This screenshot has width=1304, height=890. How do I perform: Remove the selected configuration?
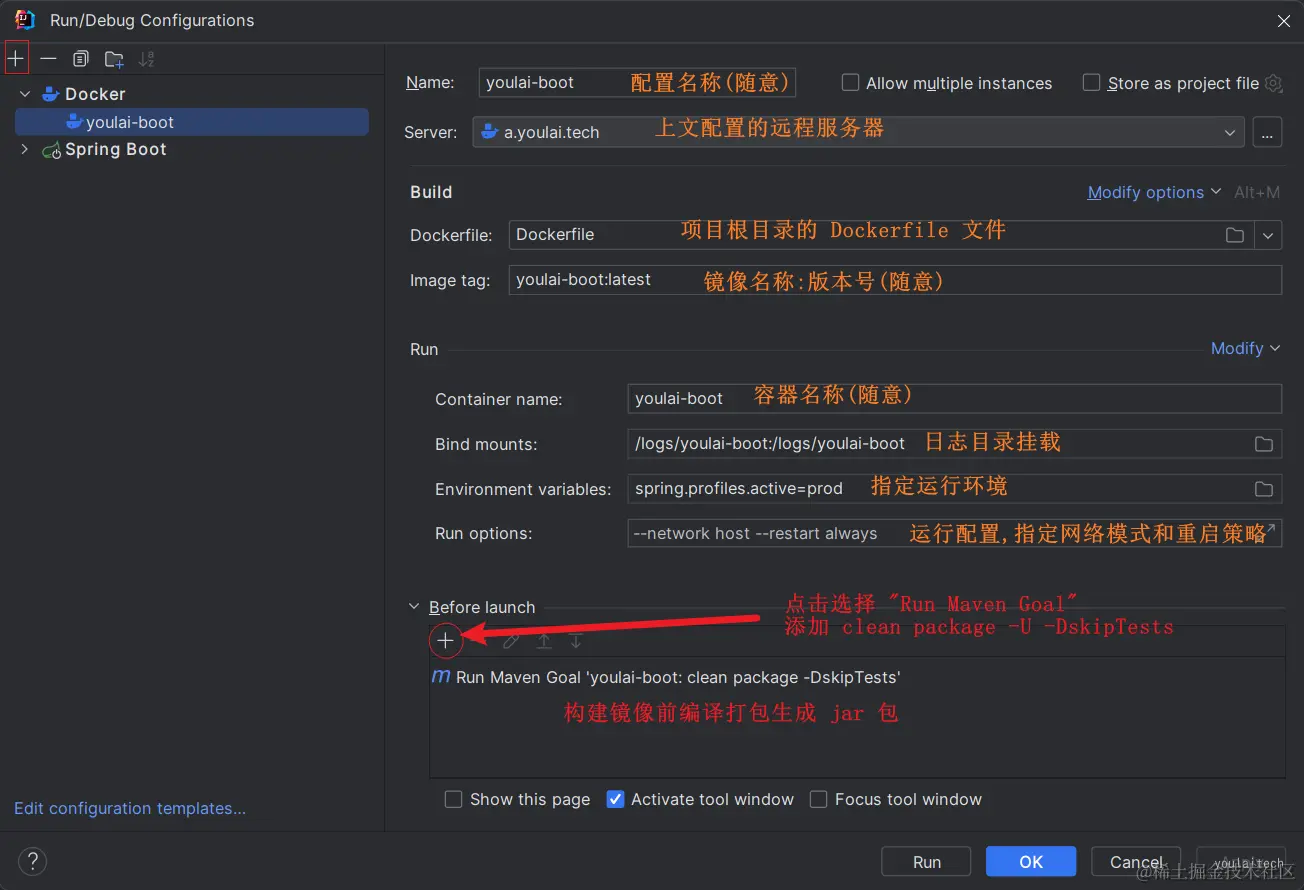pos(48,58)
